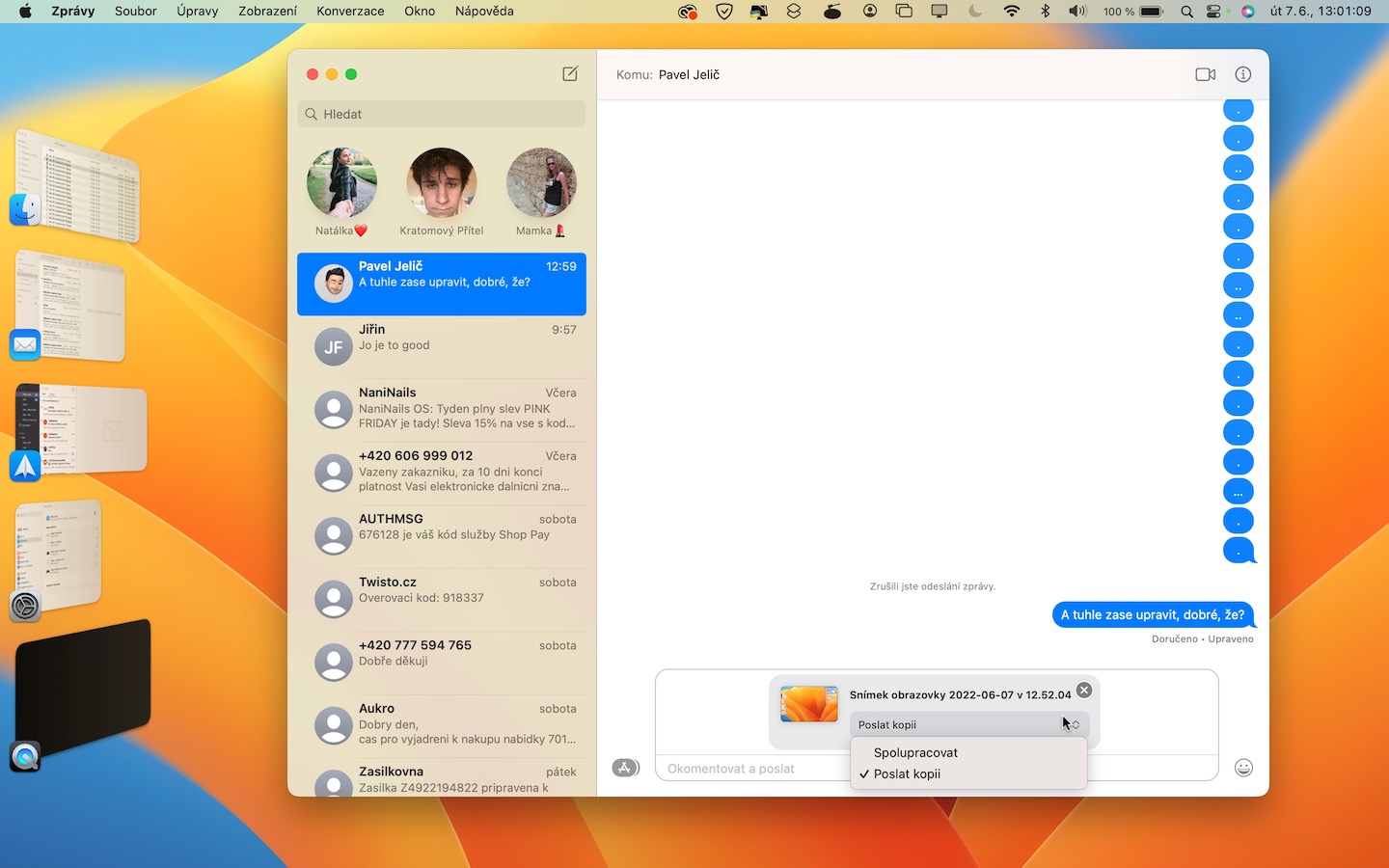Open the Zobrazení menu
This screenshot has height=868, width=1389.
point(268,12)
